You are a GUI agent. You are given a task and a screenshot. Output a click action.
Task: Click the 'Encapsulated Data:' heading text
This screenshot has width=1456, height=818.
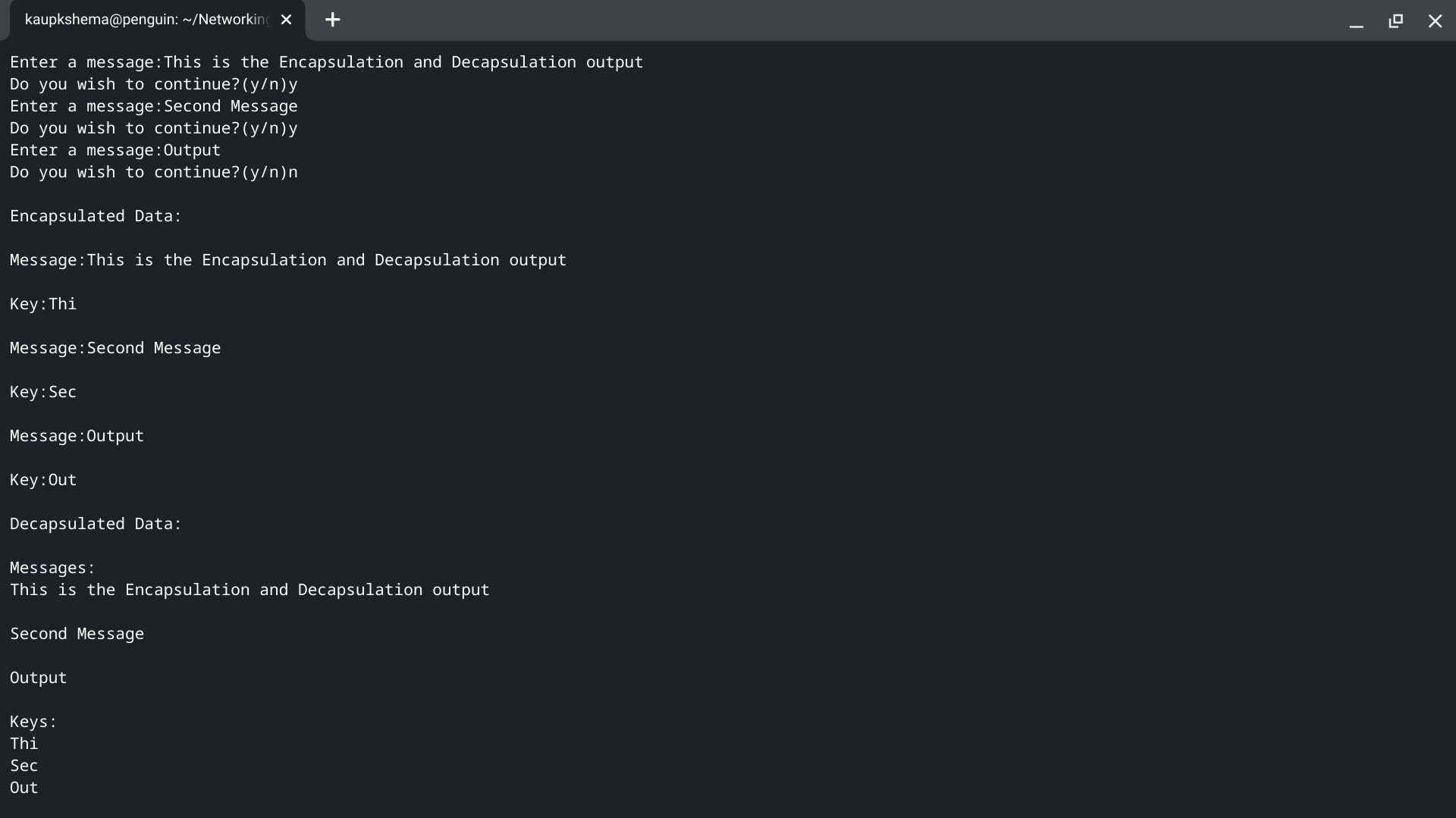tap(96, 216)
